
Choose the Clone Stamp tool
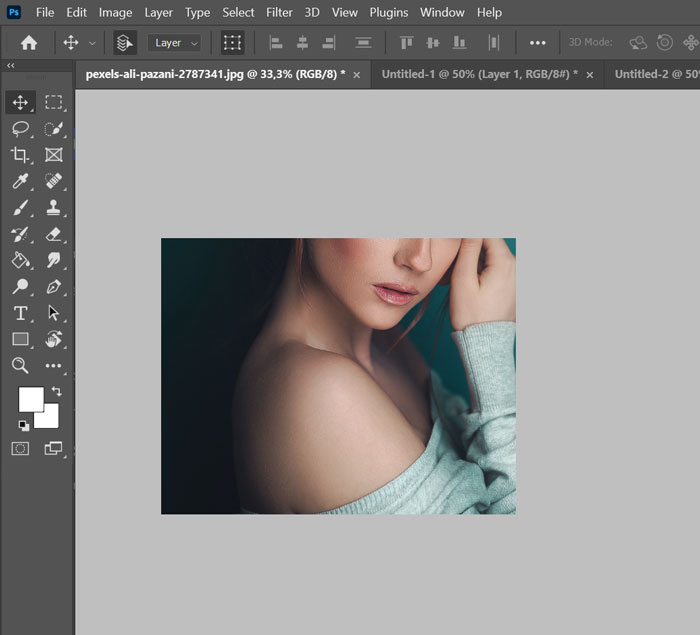tap(54, 208)
